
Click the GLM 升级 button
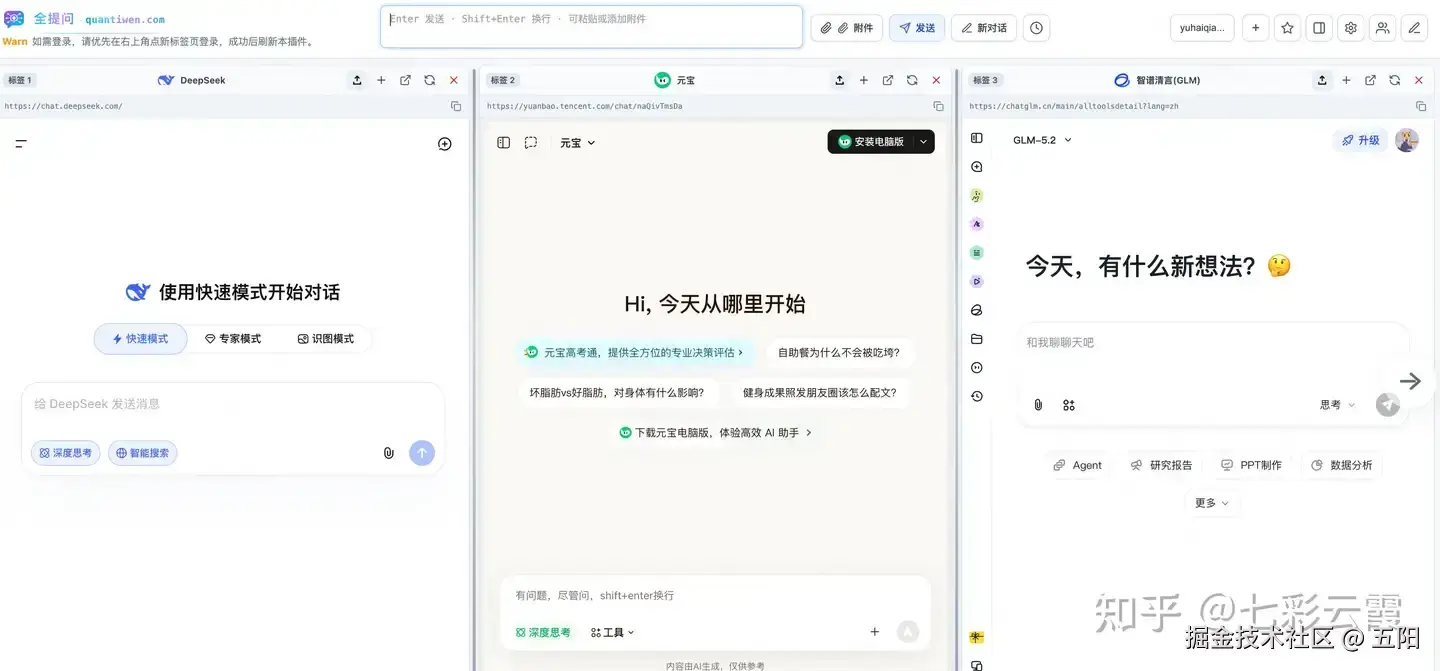1361,140
